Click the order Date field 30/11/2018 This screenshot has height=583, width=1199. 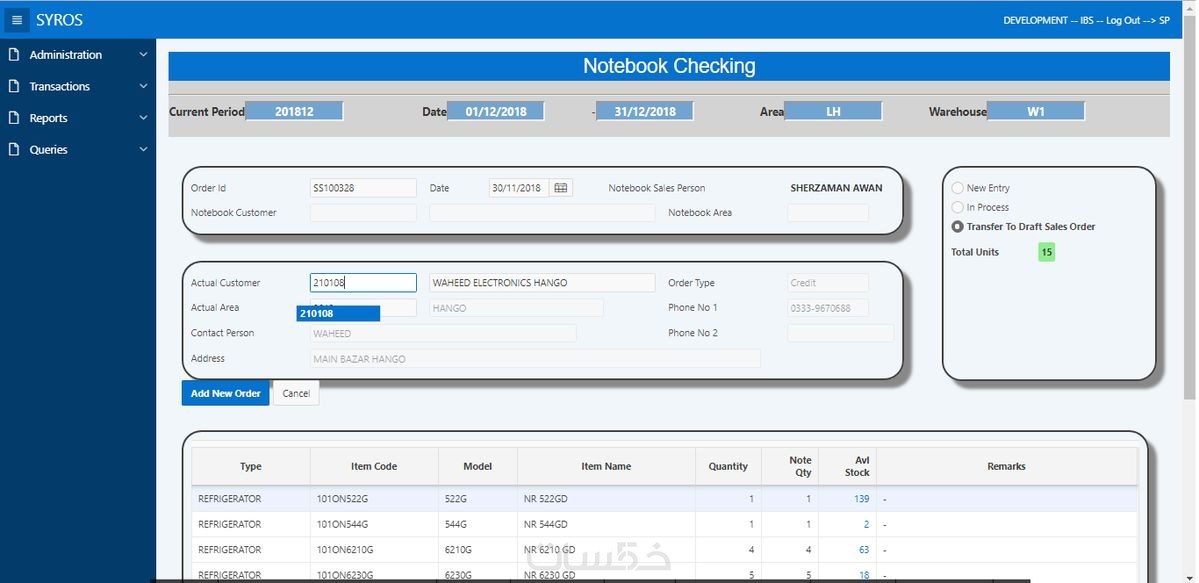pyautogui.click(x=519, y=187)
